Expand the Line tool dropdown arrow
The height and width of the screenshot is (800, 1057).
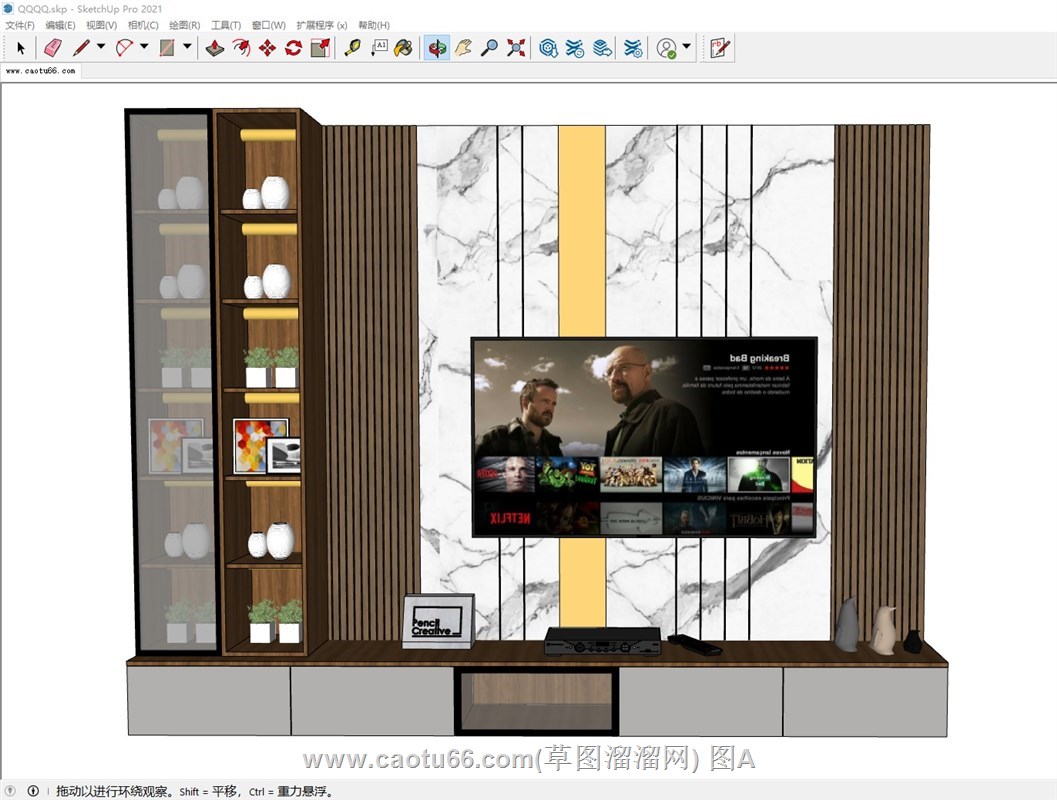[101, 47]
